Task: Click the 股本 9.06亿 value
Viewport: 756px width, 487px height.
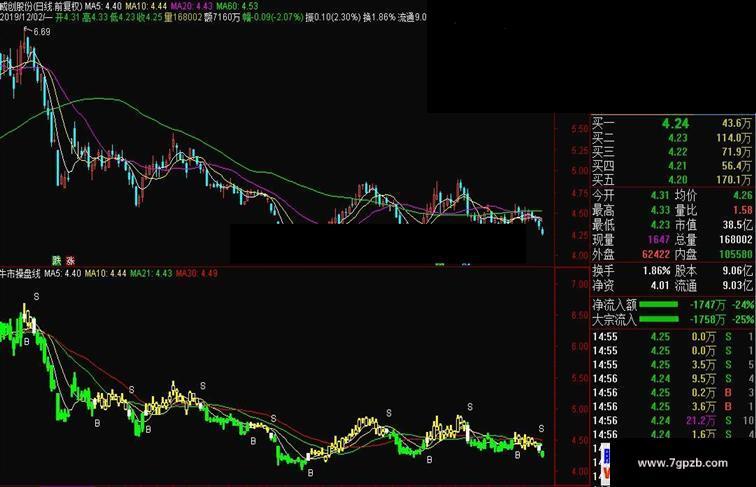Action: click(737, 271)
